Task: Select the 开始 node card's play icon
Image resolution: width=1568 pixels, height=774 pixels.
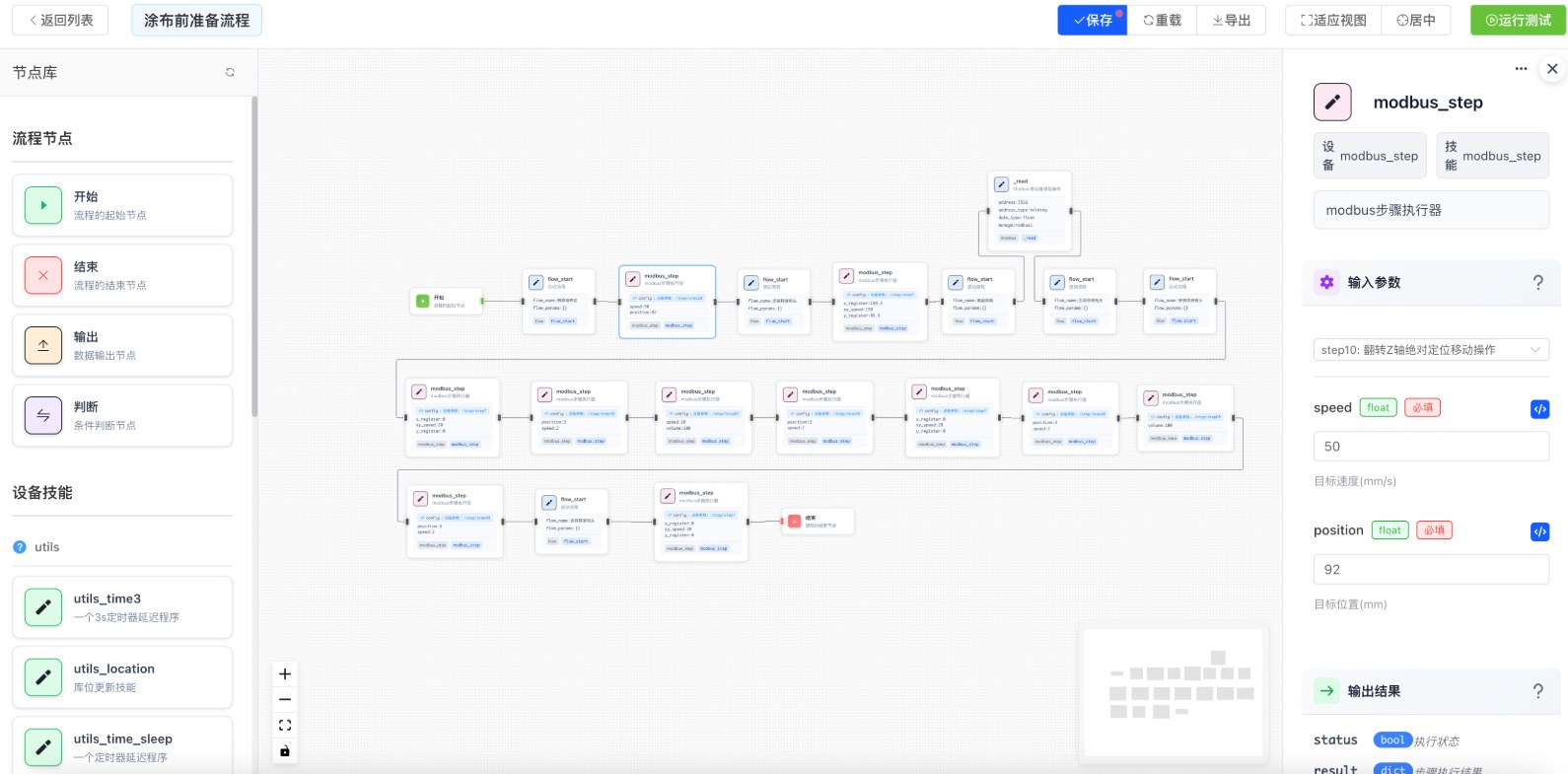Action: (x=43, y=205)
